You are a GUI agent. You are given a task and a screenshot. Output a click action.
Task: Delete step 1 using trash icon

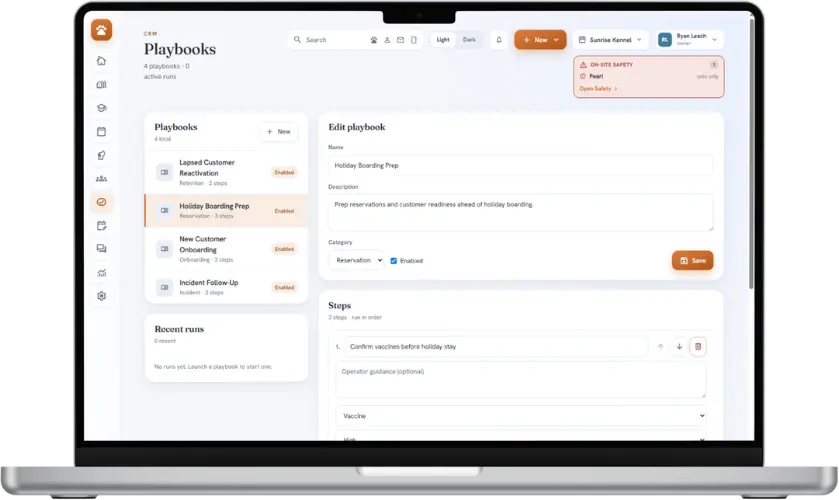698,347
